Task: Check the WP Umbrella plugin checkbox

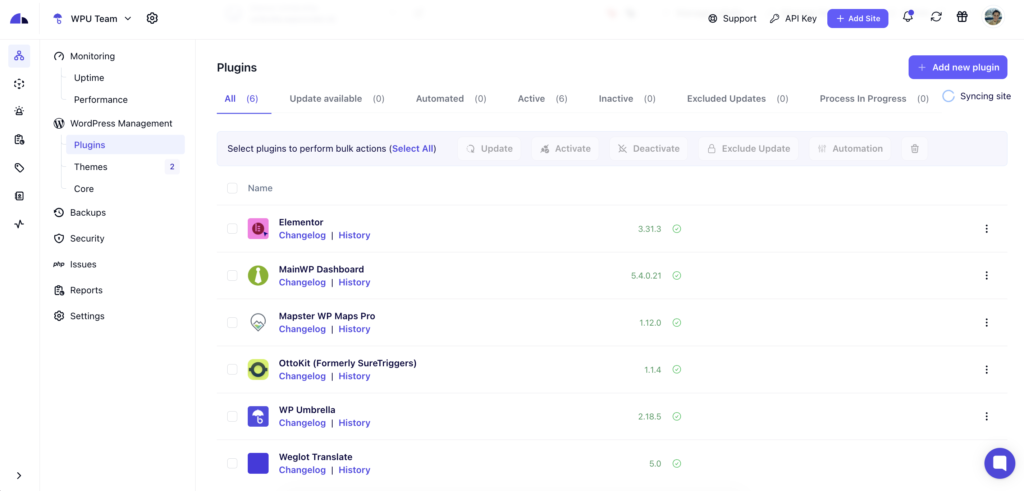Action: (x=232, y=417)
